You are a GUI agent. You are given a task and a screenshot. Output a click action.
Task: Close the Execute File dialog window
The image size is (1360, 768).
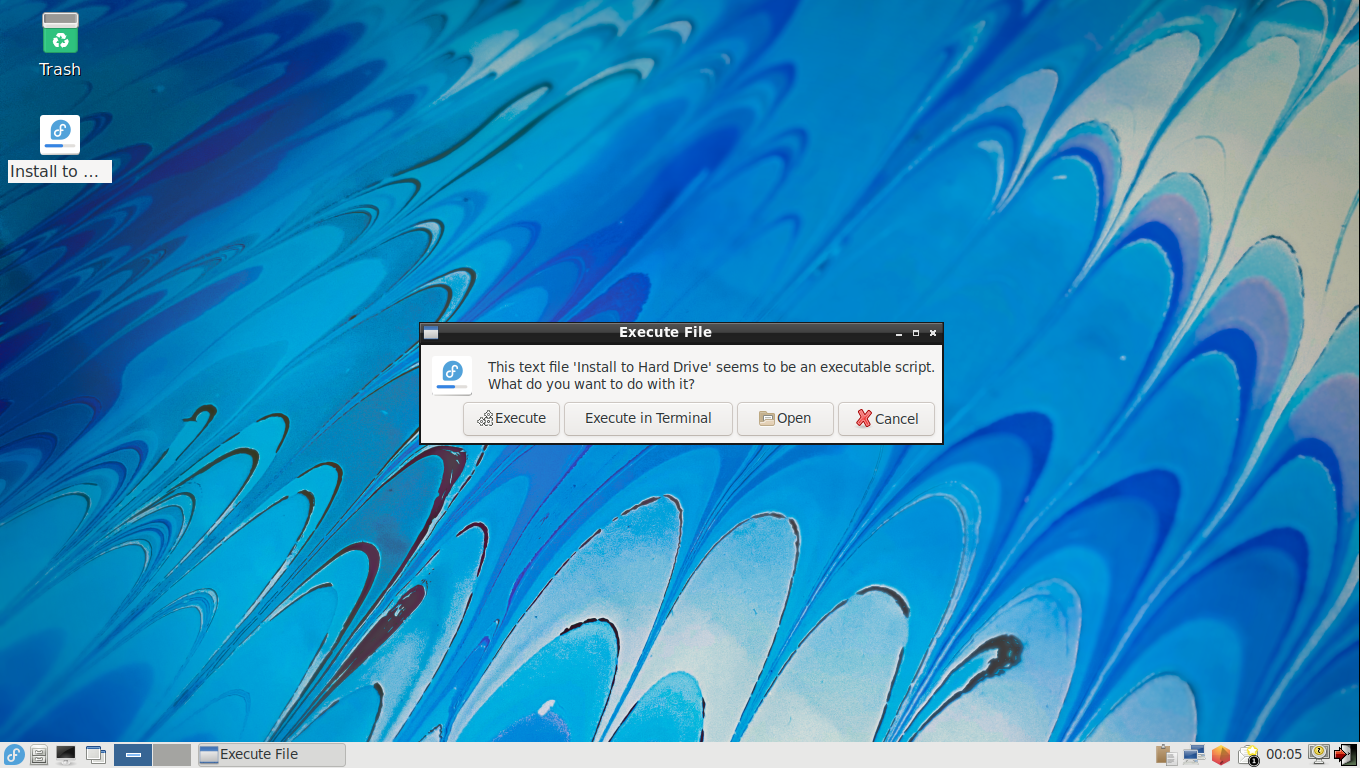pos(933,333)
